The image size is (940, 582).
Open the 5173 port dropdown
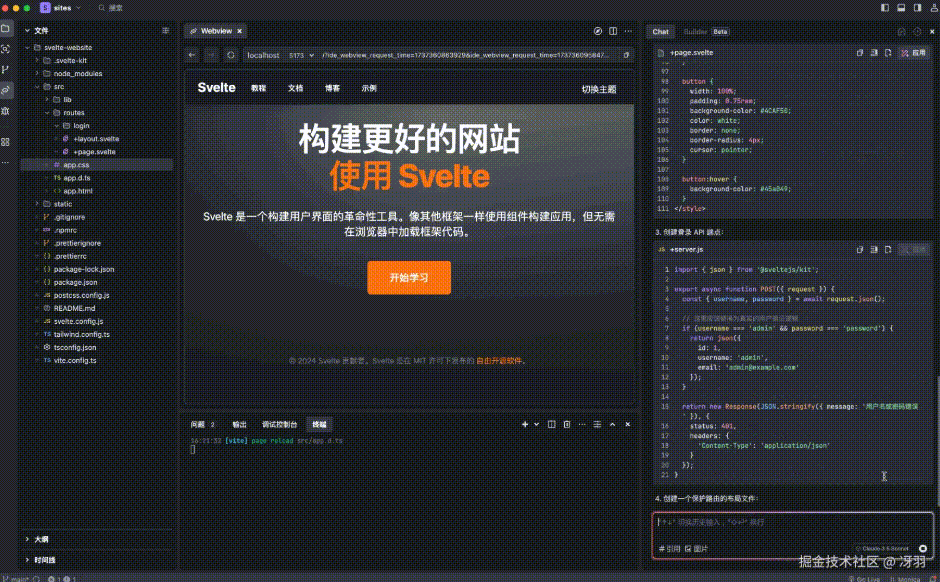(x=301, y=55)
